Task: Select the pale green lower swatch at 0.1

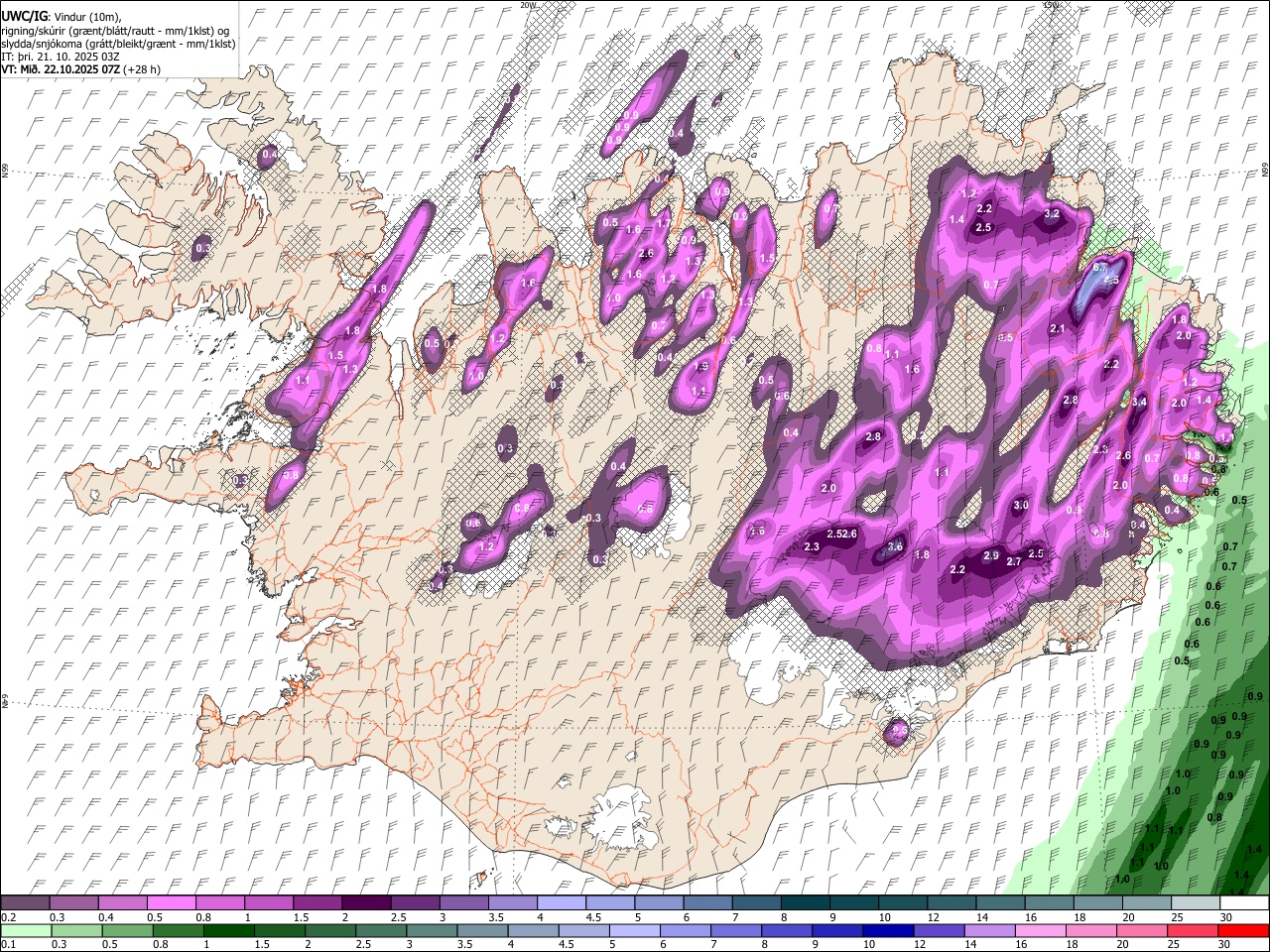Action: tap(26, 930)
